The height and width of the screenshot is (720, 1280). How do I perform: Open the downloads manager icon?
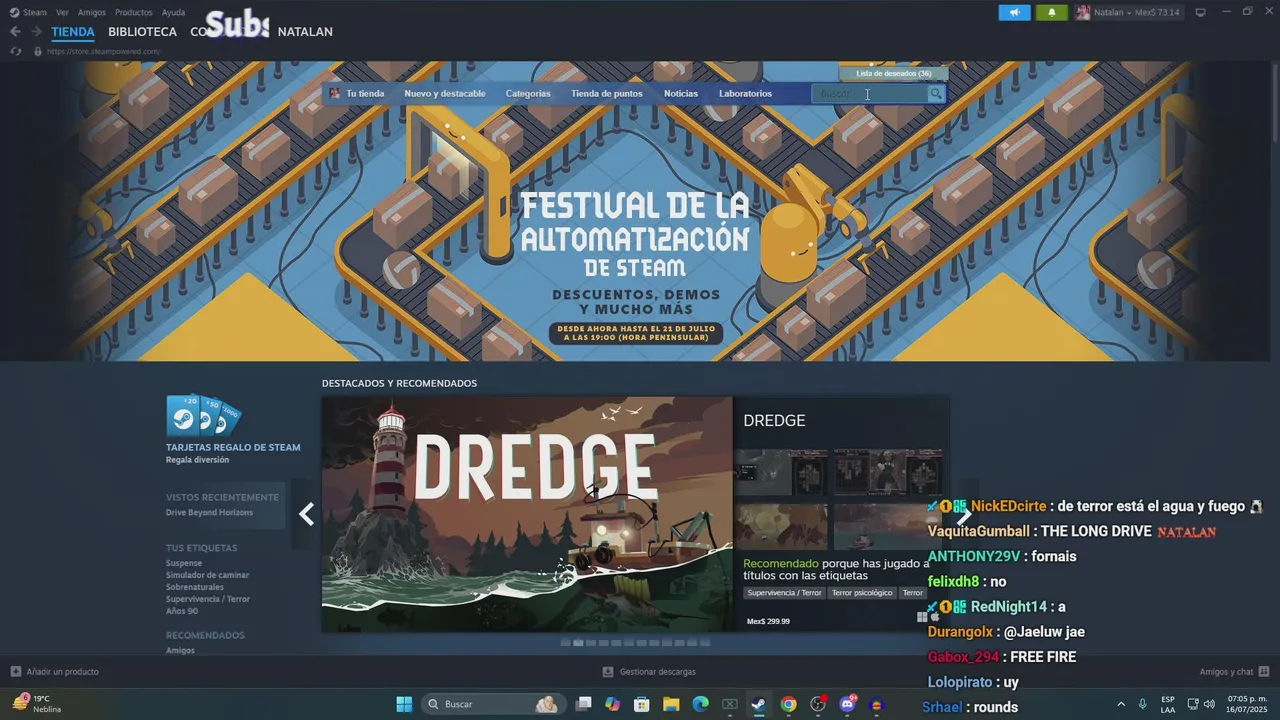608,672
